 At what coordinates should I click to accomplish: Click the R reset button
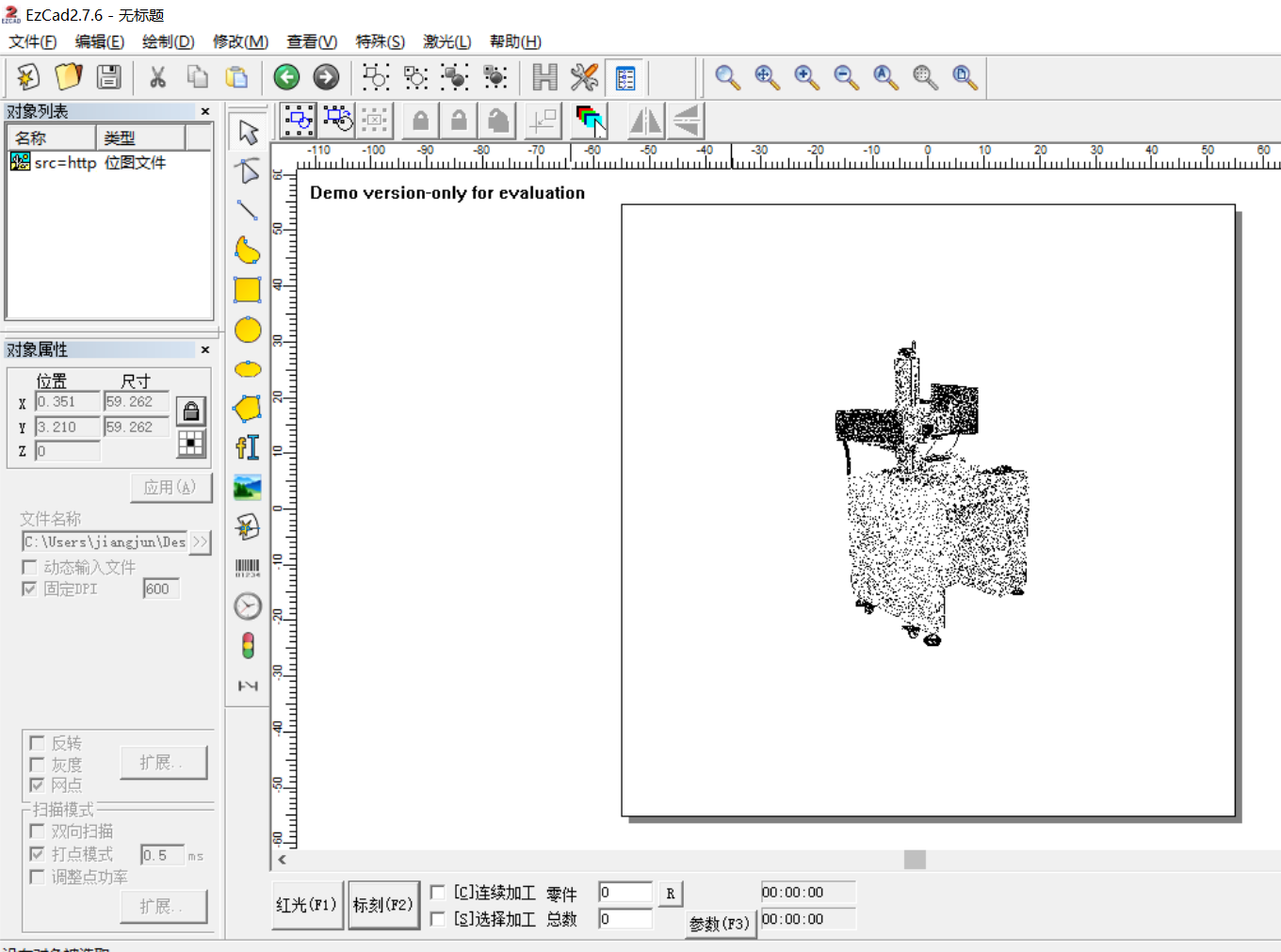pos(670,893)
